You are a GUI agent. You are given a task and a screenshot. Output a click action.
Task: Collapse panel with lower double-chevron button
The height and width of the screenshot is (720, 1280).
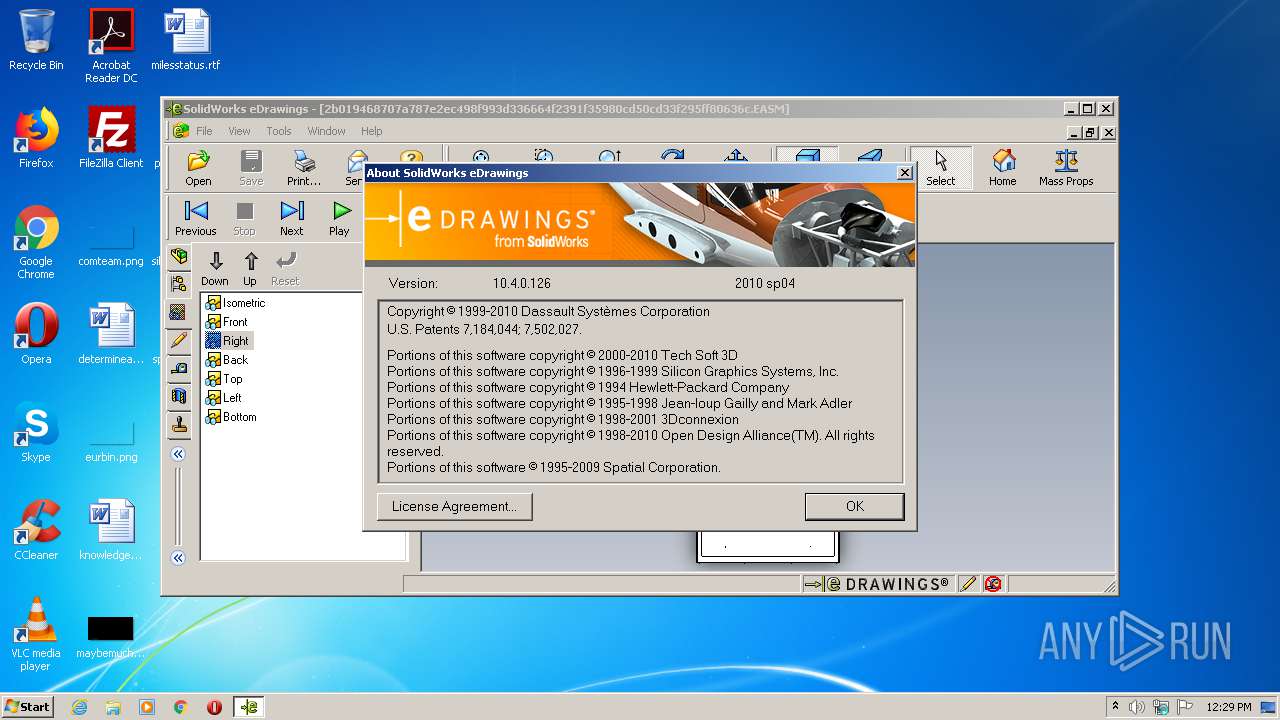178,558
